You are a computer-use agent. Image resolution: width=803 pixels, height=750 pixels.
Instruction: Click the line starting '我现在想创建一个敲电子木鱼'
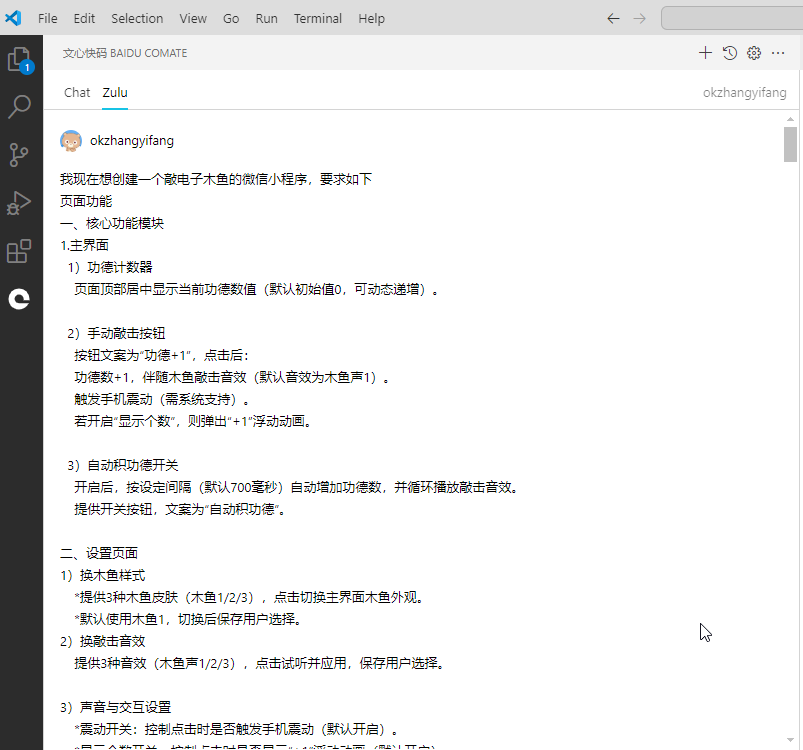pyautogui.click(x=216, y=179)
